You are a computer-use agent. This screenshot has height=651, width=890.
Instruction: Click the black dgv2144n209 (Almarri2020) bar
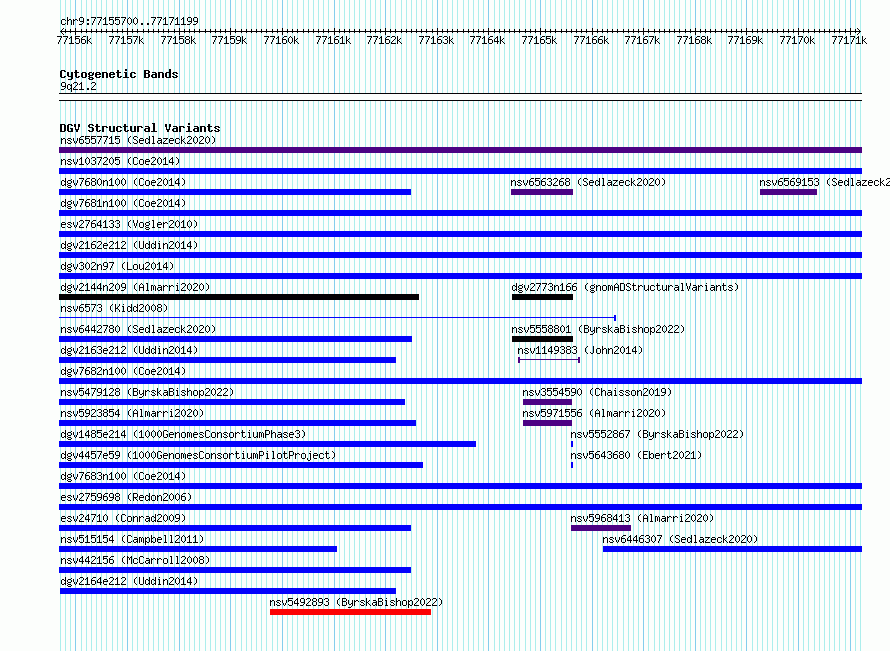(x=239, y=297)
